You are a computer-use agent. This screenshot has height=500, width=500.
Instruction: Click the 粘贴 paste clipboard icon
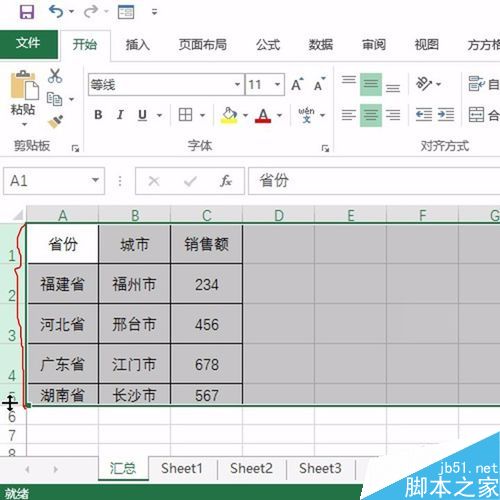(x=24, y=85)
